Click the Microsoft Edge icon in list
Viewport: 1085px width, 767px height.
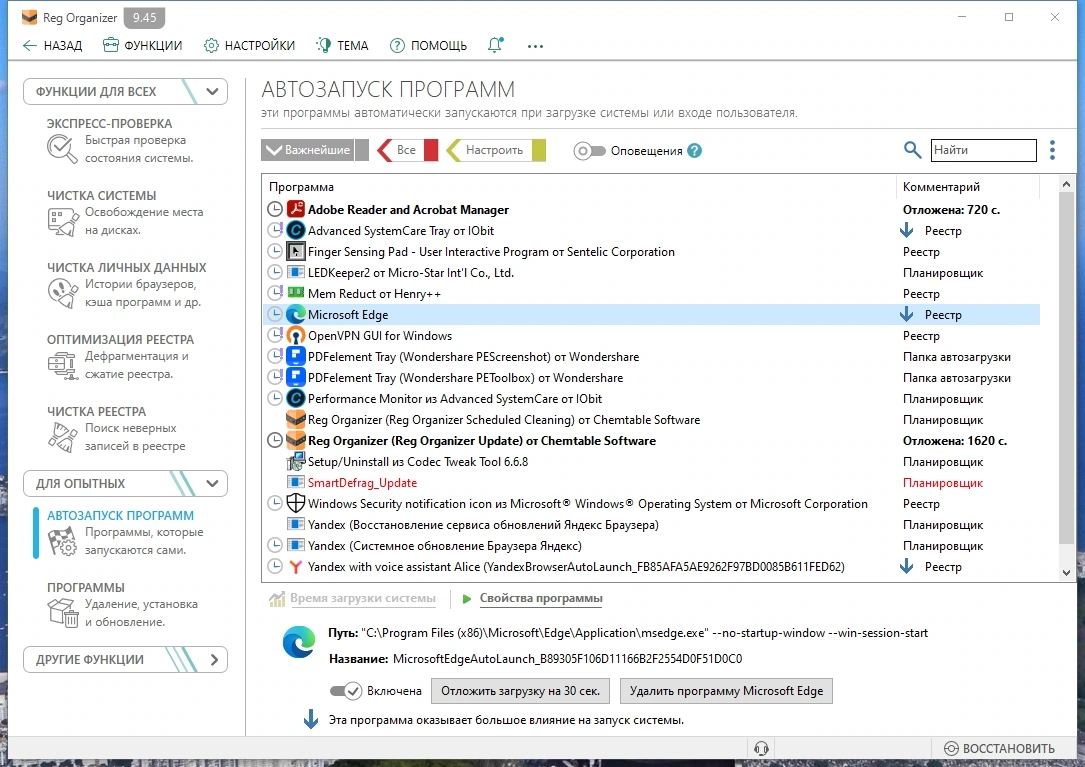pos(295,314)
